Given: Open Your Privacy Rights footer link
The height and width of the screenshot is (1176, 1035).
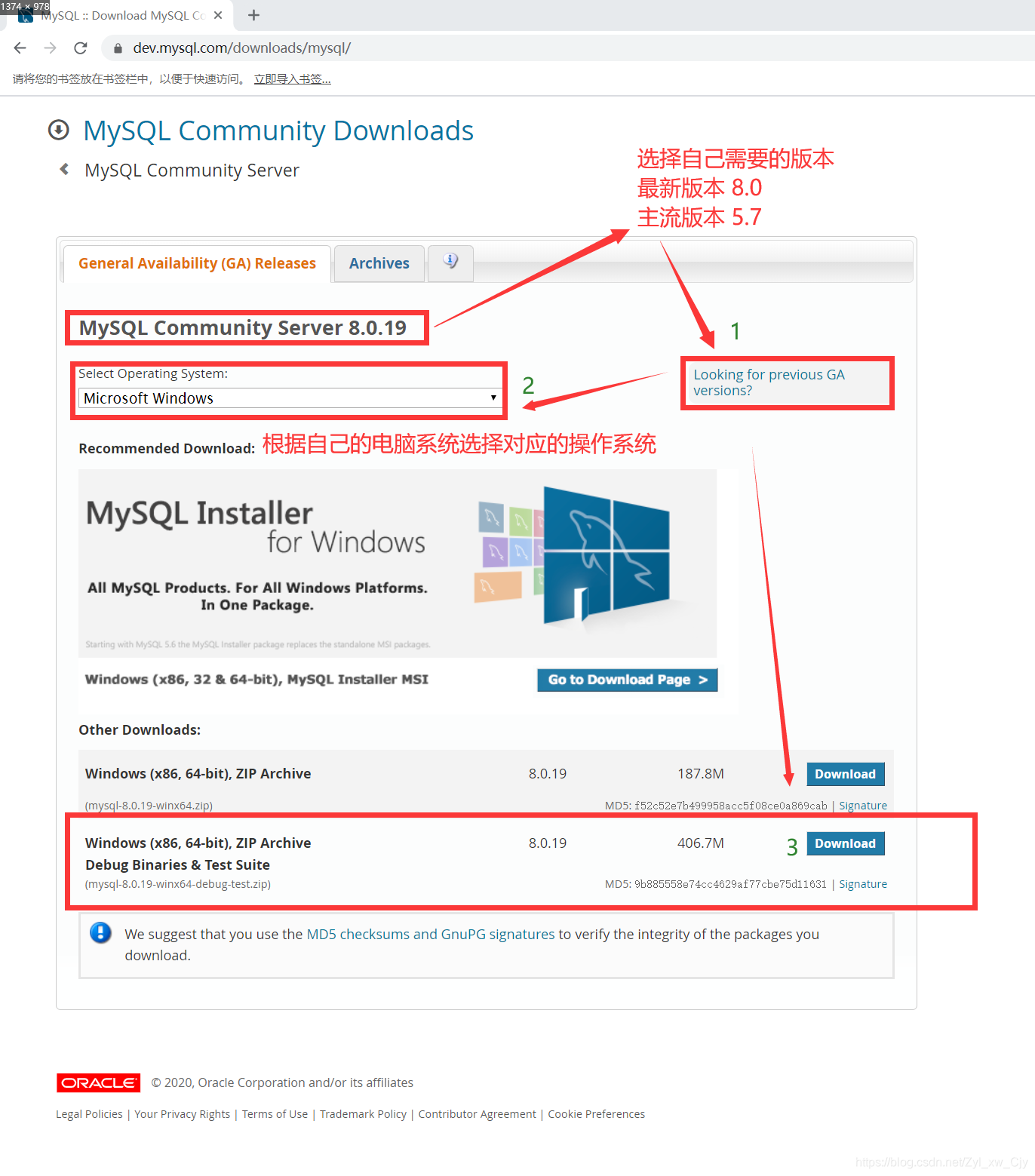Looking at the screenshot, I should pos(183,1114).
